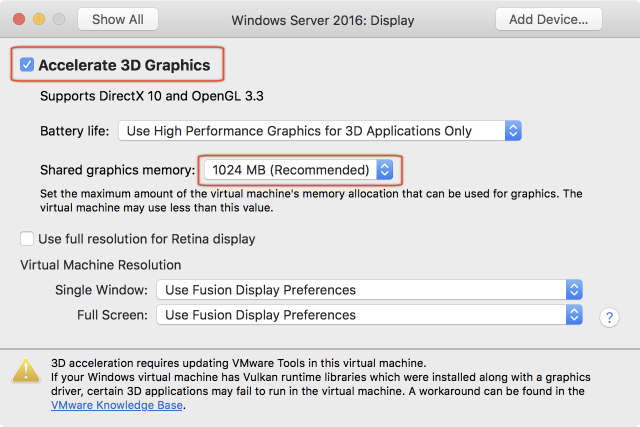This screenshot has height=427, width=640.
Task: Click the Battery life label
Action: [75, 131]
